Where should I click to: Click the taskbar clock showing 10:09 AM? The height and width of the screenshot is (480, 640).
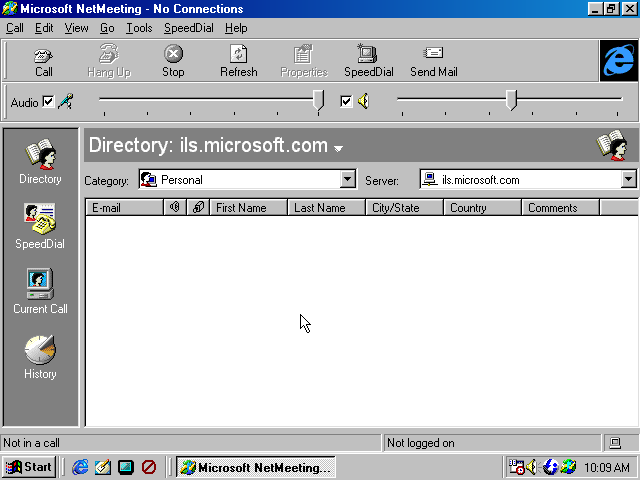tap(607, 467)
